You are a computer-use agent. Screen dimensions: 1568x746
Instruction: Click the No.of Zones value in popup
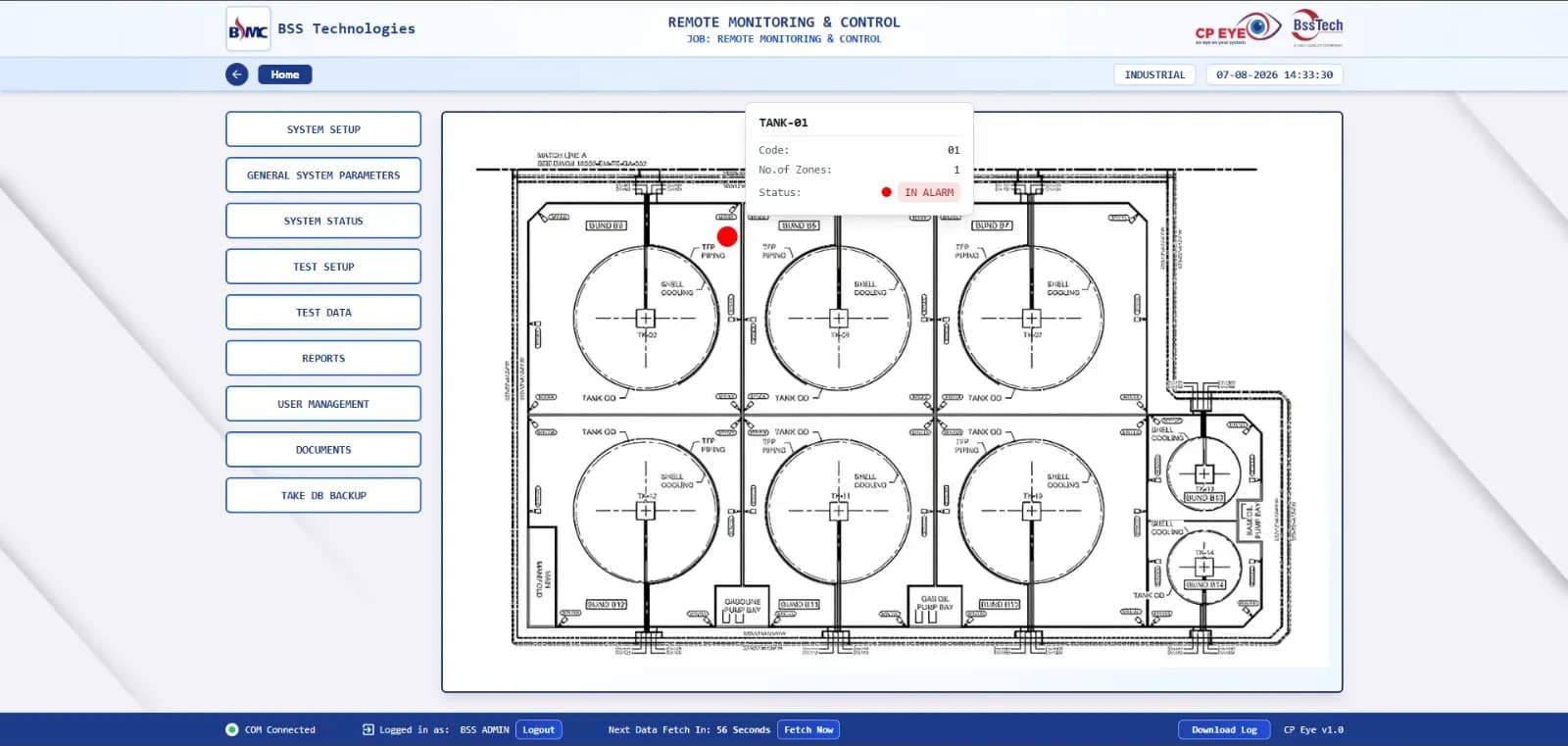pos(956,170)
